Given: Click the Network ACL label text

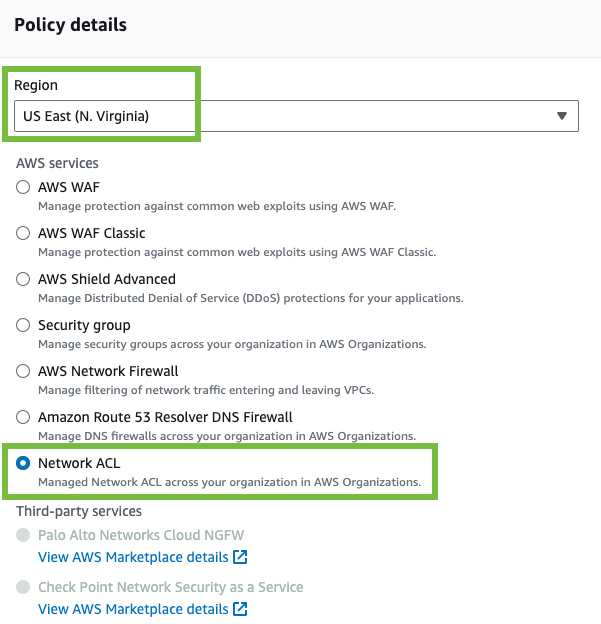Looking at the screenshot, I should (79, 463).
